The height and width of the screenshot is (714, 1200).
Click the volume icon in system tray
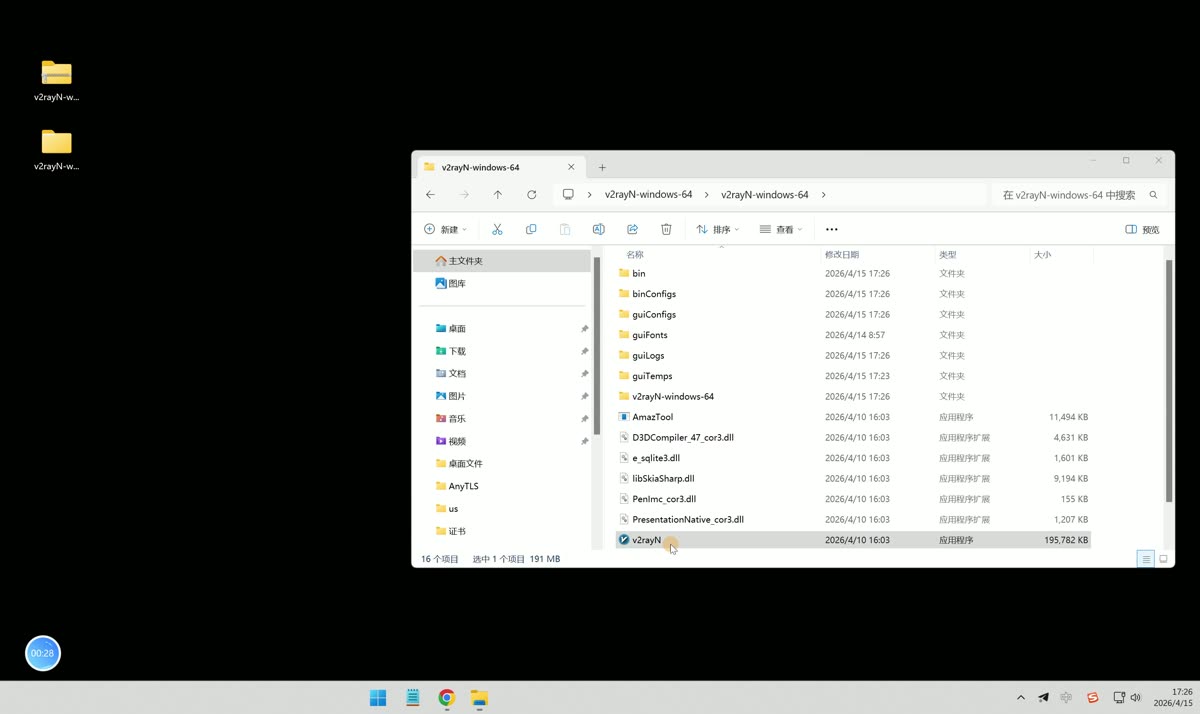(1135, 698)
